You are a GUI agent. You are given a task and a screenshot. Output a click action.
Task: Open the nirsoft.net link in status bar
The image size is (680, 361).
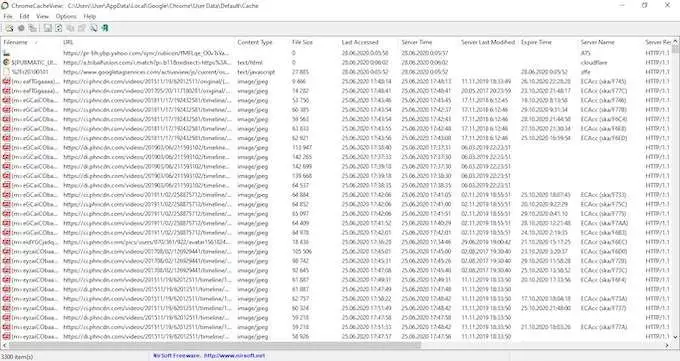pos(234,356)
